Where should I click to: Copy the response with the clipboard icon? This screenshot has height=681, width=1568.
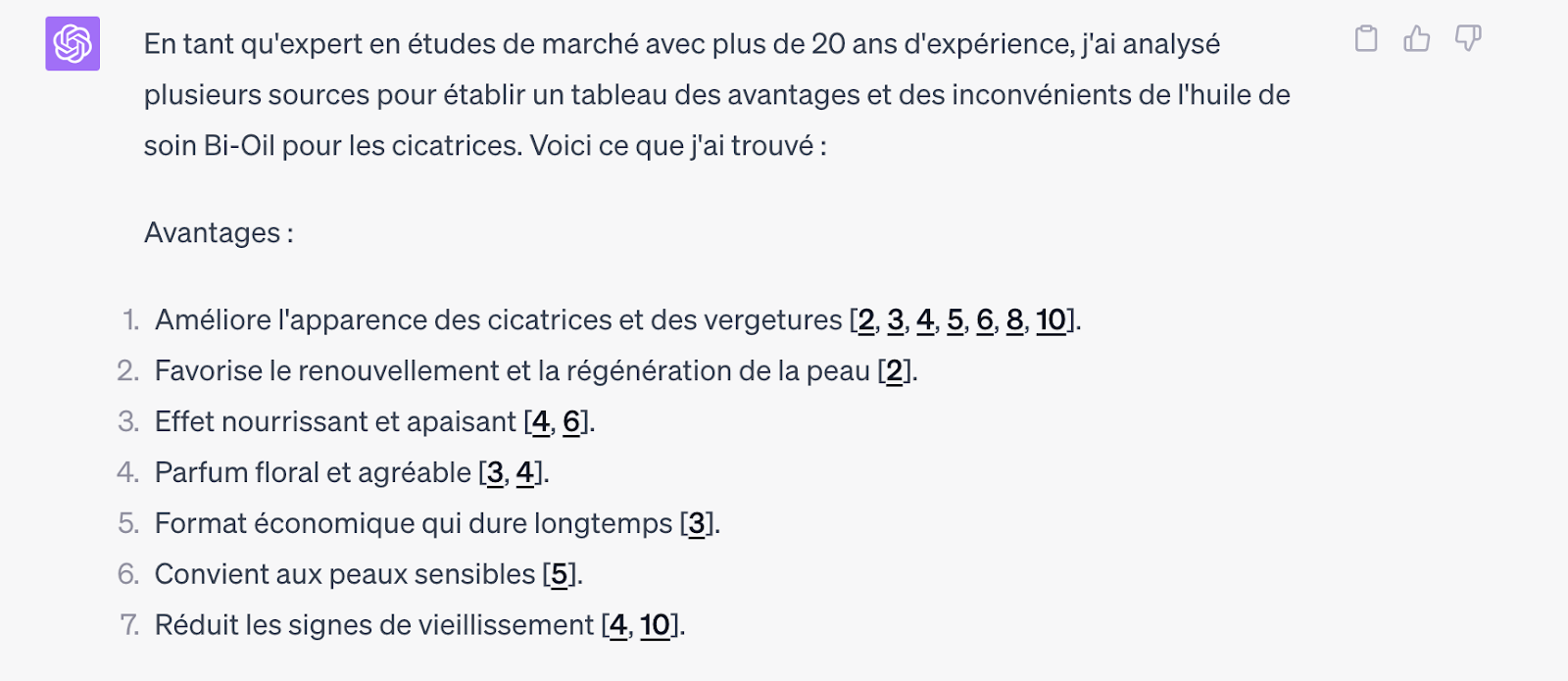pyautogui.click(x=1365, y=39)
